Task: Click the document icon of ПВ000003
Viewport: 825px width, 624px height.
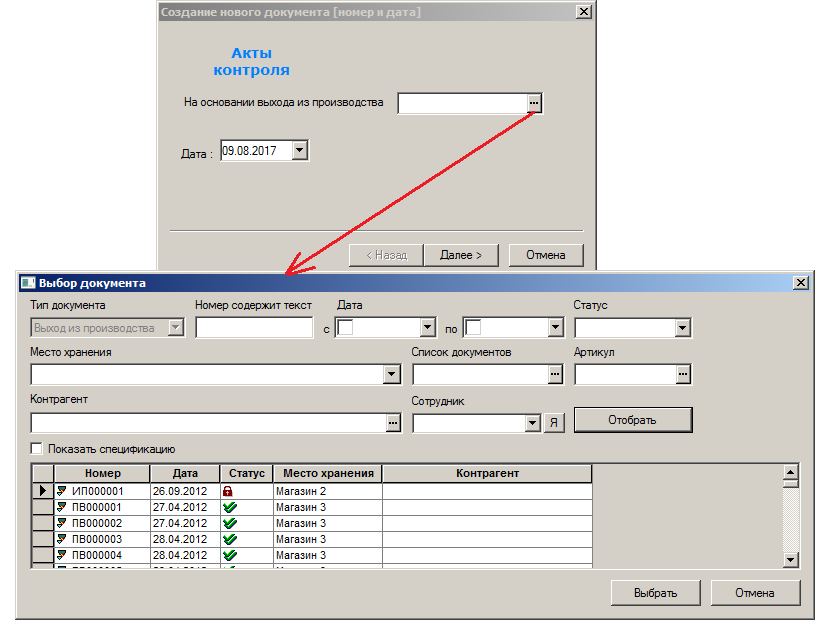Action: pos(62,539)
